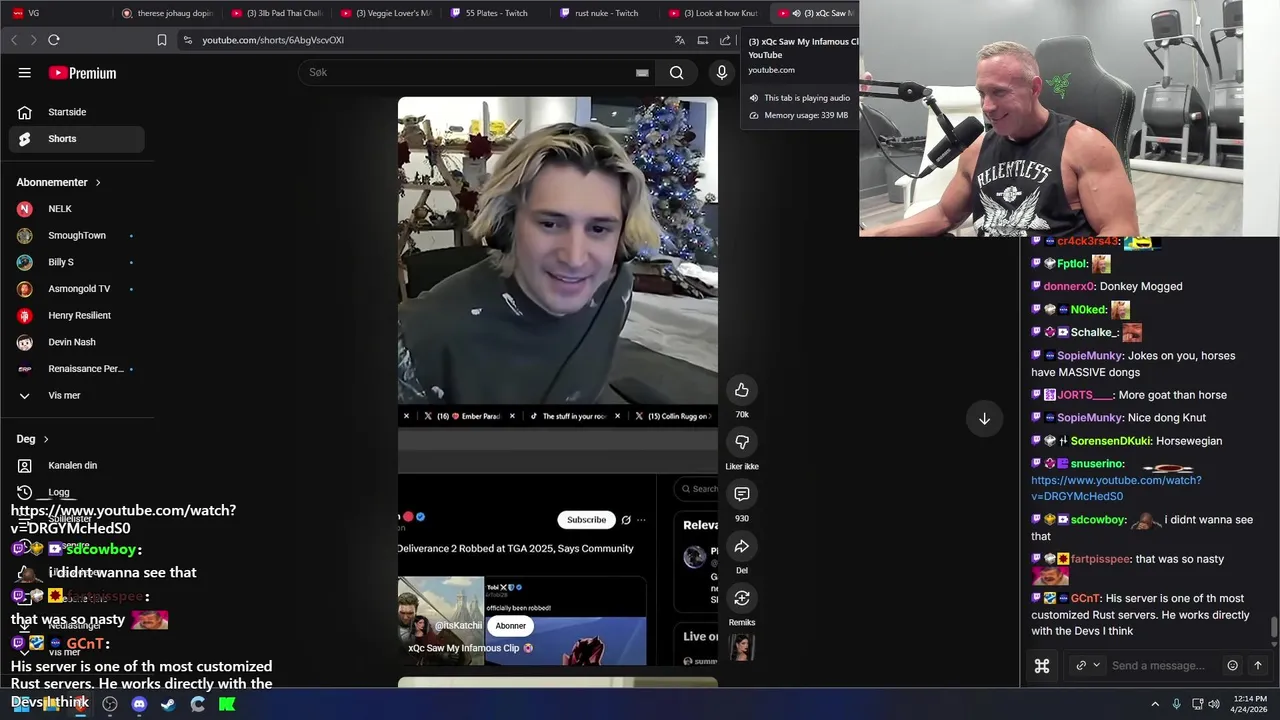Go back with browser back arrow
Image resolution: width=1280 pixels, height=720 pixels.
point(14,40)
